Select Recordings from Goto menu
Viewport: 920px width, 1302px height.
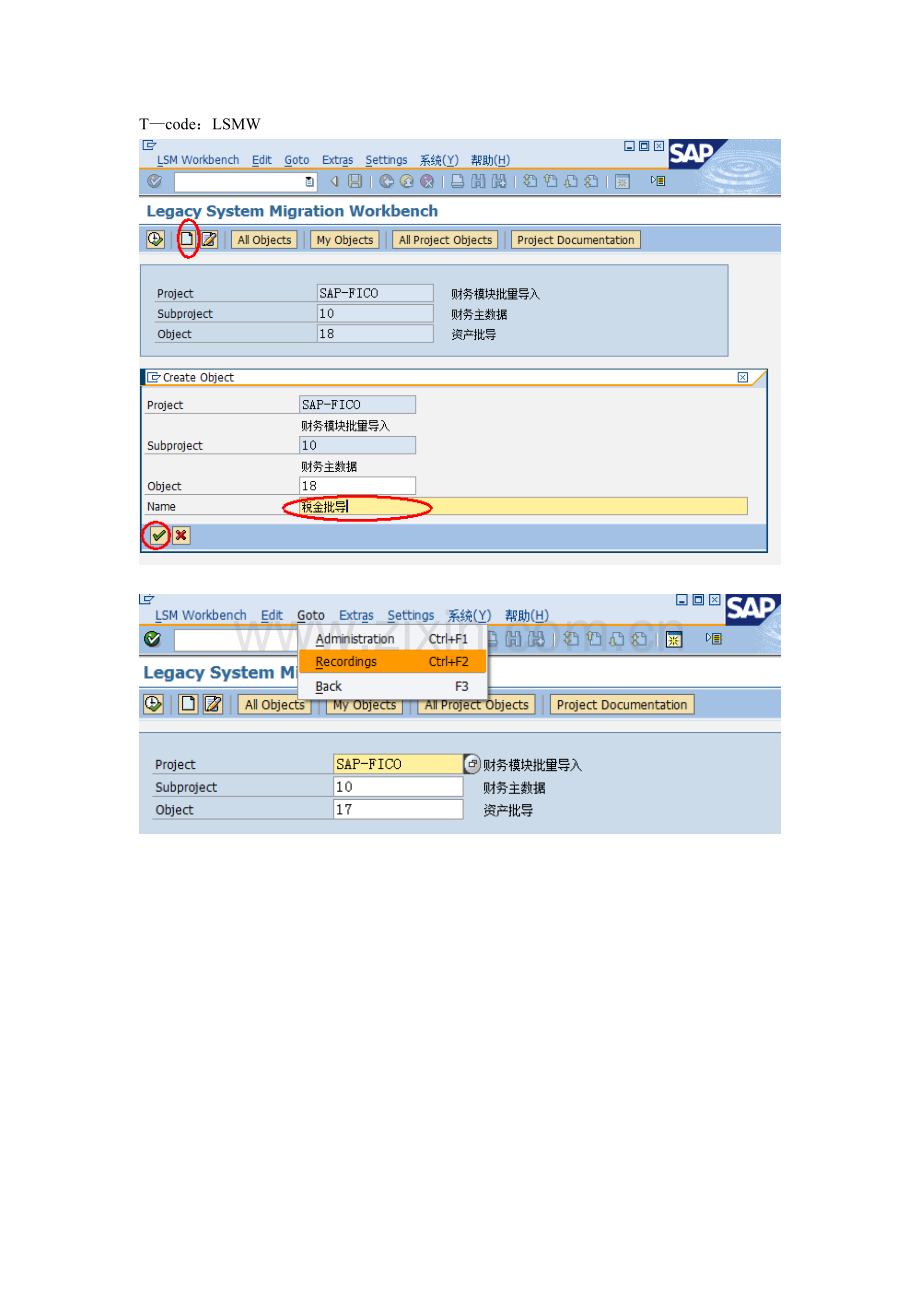click(392, 661)
